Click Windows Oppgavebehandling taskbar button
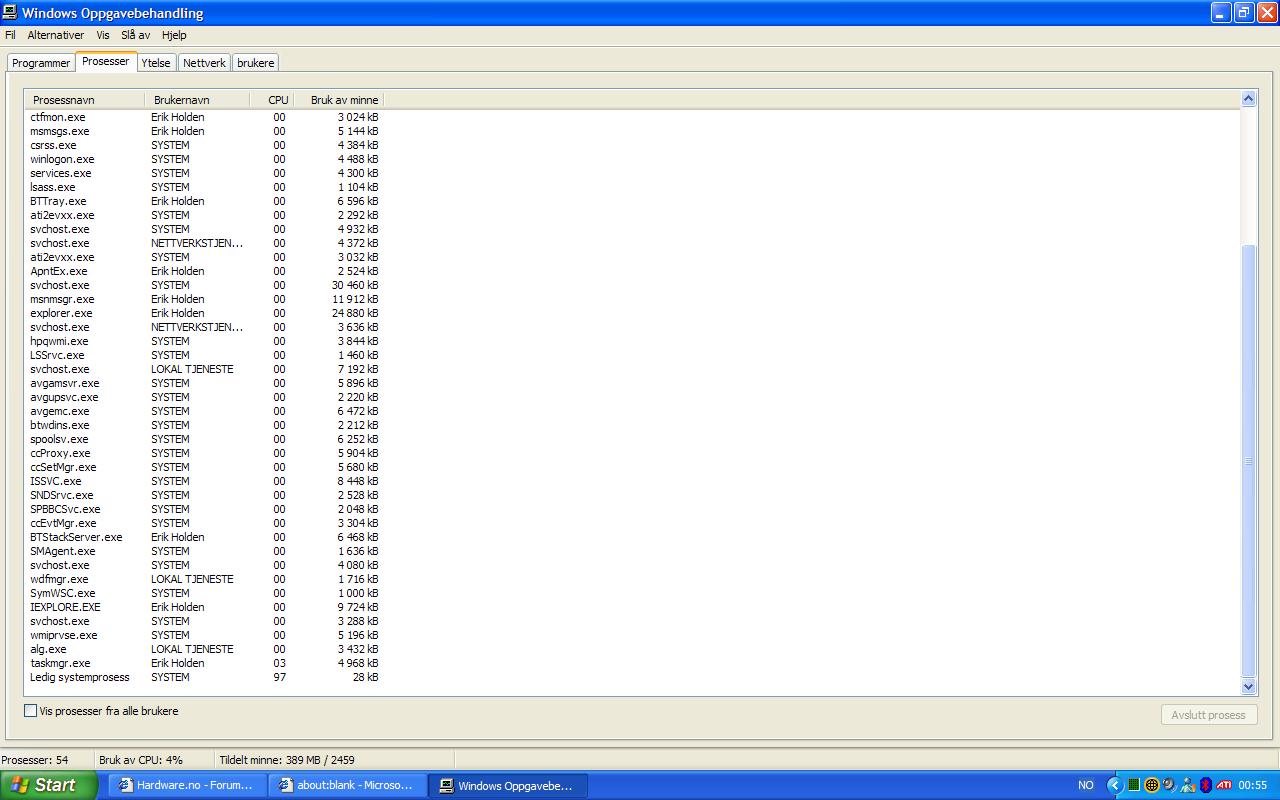The width and height of the screenshot is (1280, 800). 508,786
